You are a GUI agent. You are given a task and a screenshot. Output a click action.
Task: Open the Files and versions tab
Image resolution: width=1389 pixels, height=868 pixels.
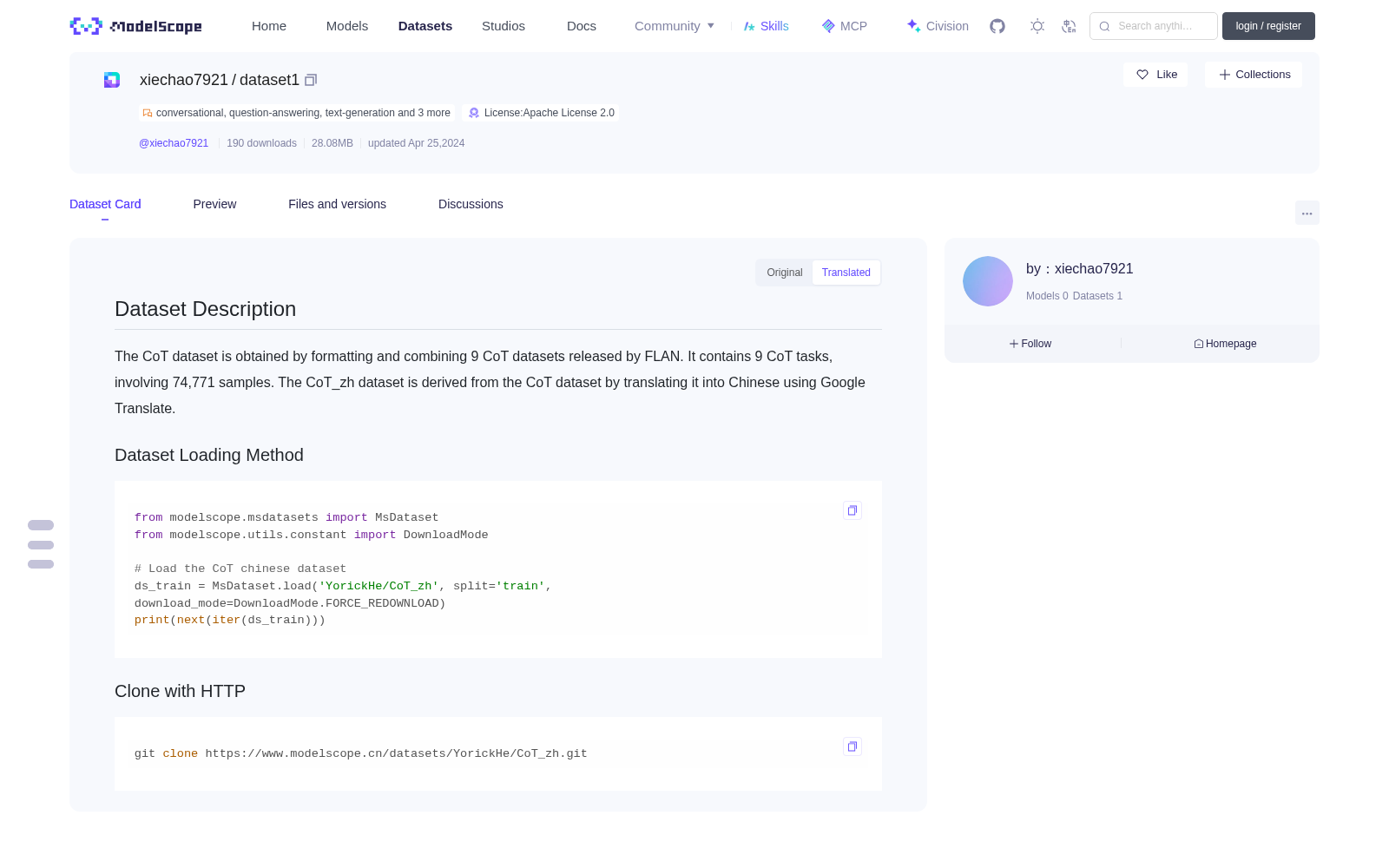tap(337, 204)
